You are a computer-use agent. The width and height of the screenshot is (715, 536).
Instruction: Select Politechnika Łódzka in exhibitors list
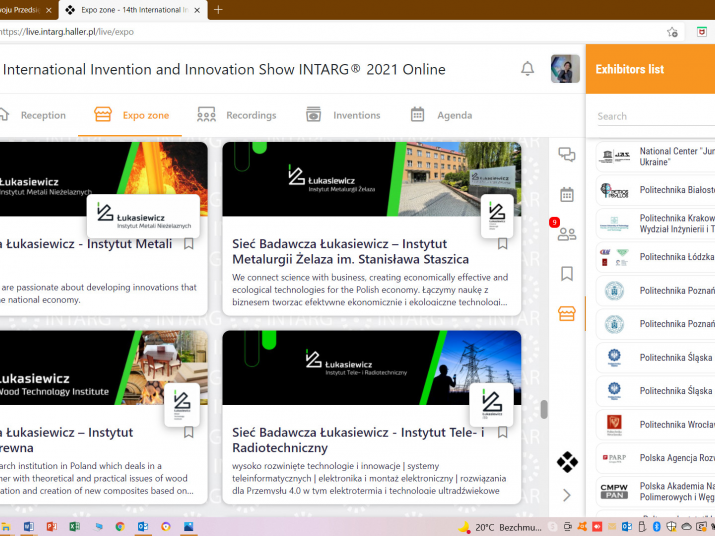(x=675, y=257)
